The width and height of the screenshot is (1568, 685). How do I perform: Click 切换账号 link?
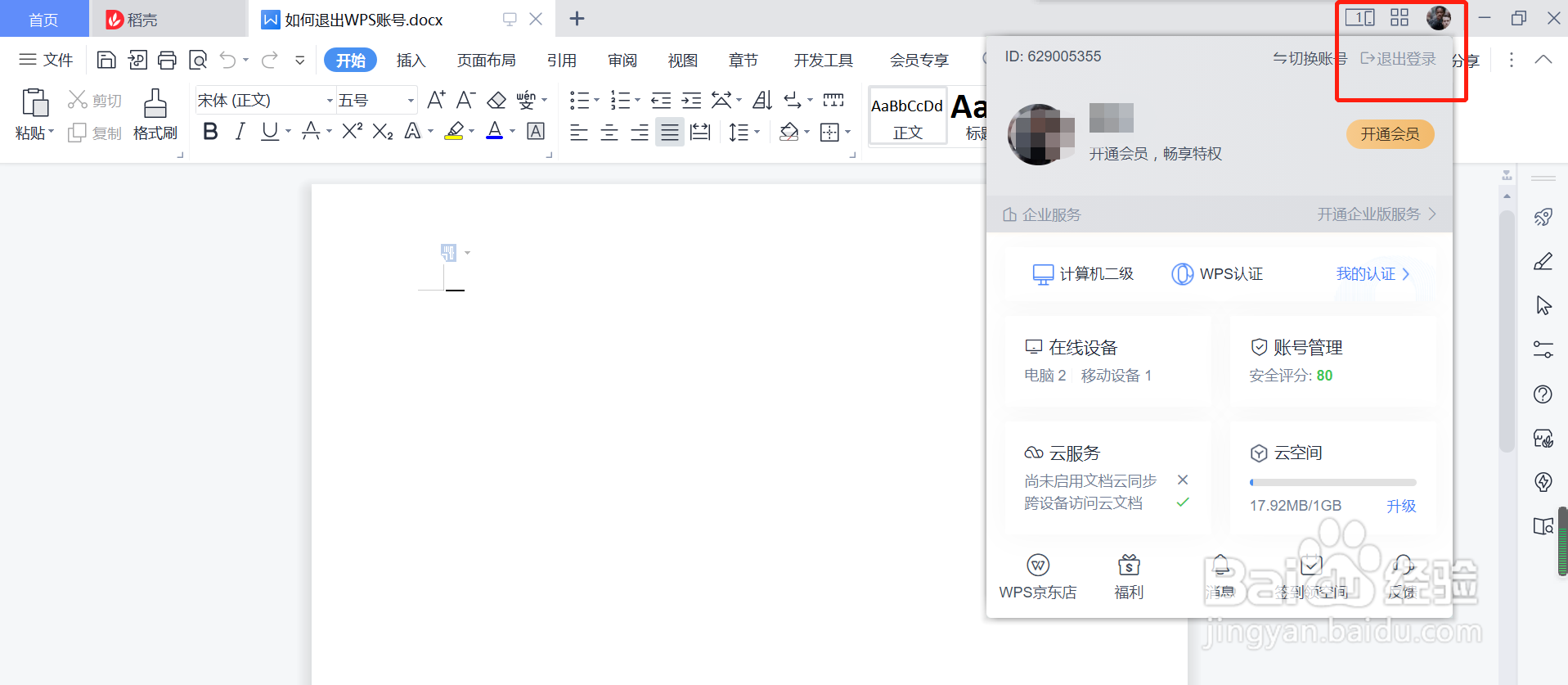1310,58
